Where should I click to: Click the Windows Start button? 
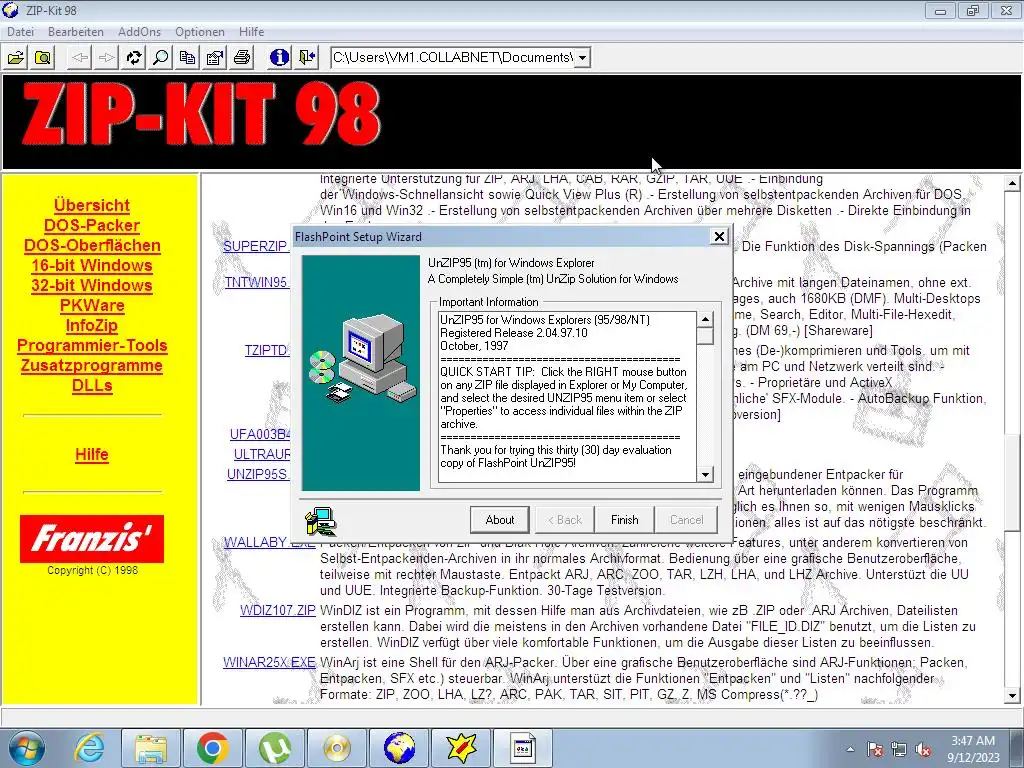pos(26,748)
